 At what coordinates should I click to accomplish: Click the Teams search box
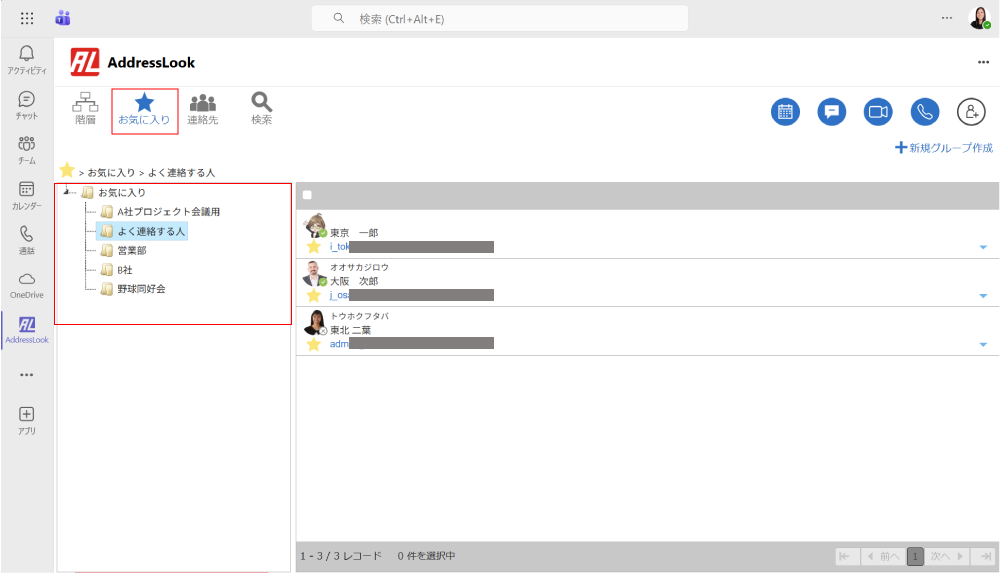point(500,18)
